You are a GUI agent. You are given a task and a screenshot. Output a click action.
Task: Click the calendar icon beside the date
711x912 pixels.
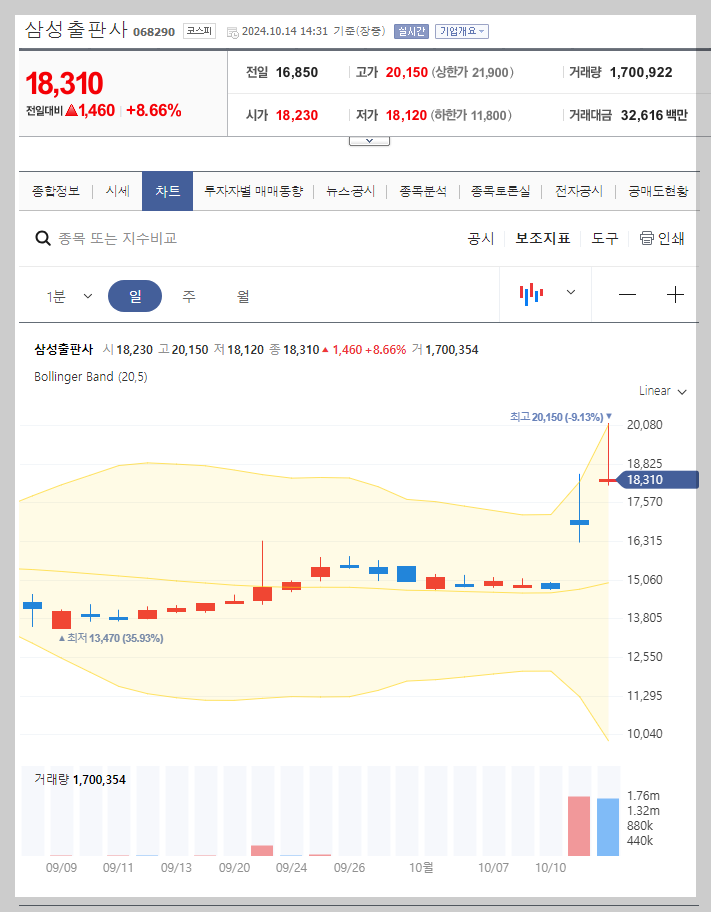click(233, 32)
